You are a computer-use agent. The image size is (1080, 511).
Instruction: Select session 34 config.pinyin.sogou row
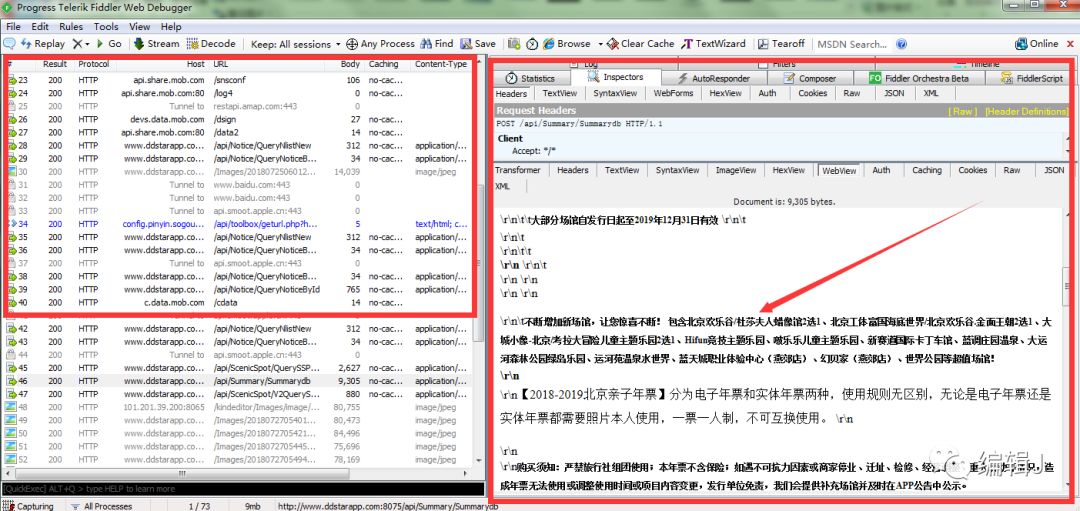coord(238,224)
